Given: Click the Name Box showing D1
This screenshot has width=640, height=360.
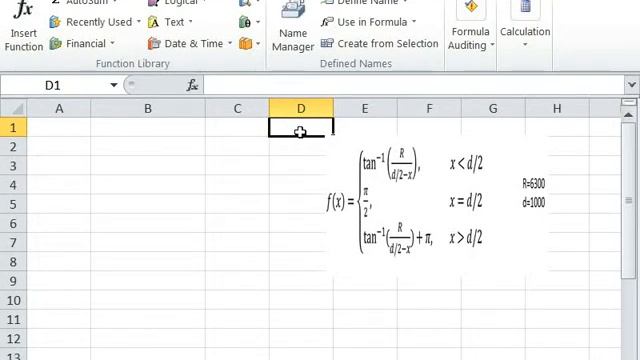Looking at the screenshot, I should (53, 85).
